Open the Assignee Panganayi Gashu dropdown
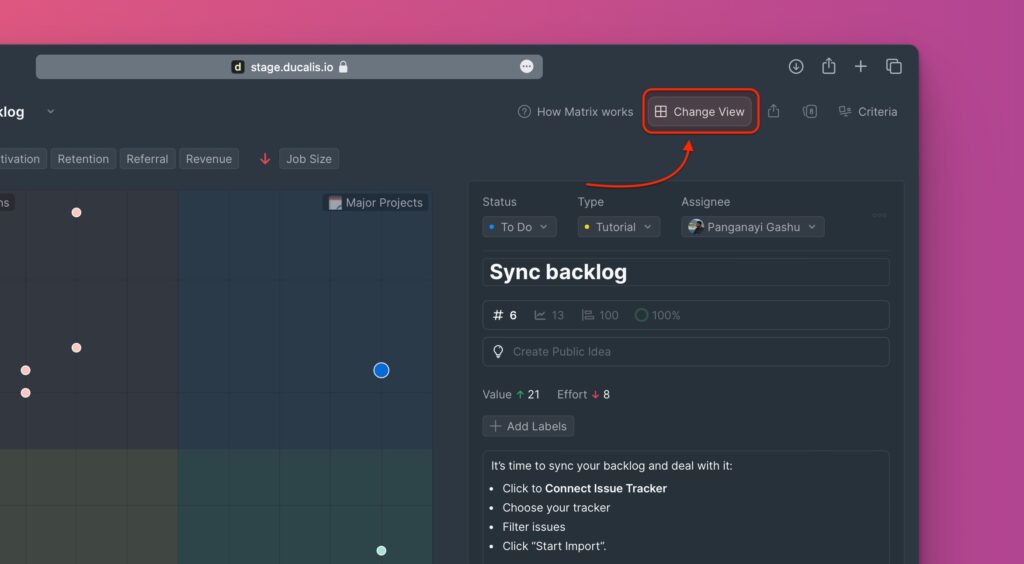Image resolution: width=1024 pixels, height=564 pixels. tap(752, 227)
